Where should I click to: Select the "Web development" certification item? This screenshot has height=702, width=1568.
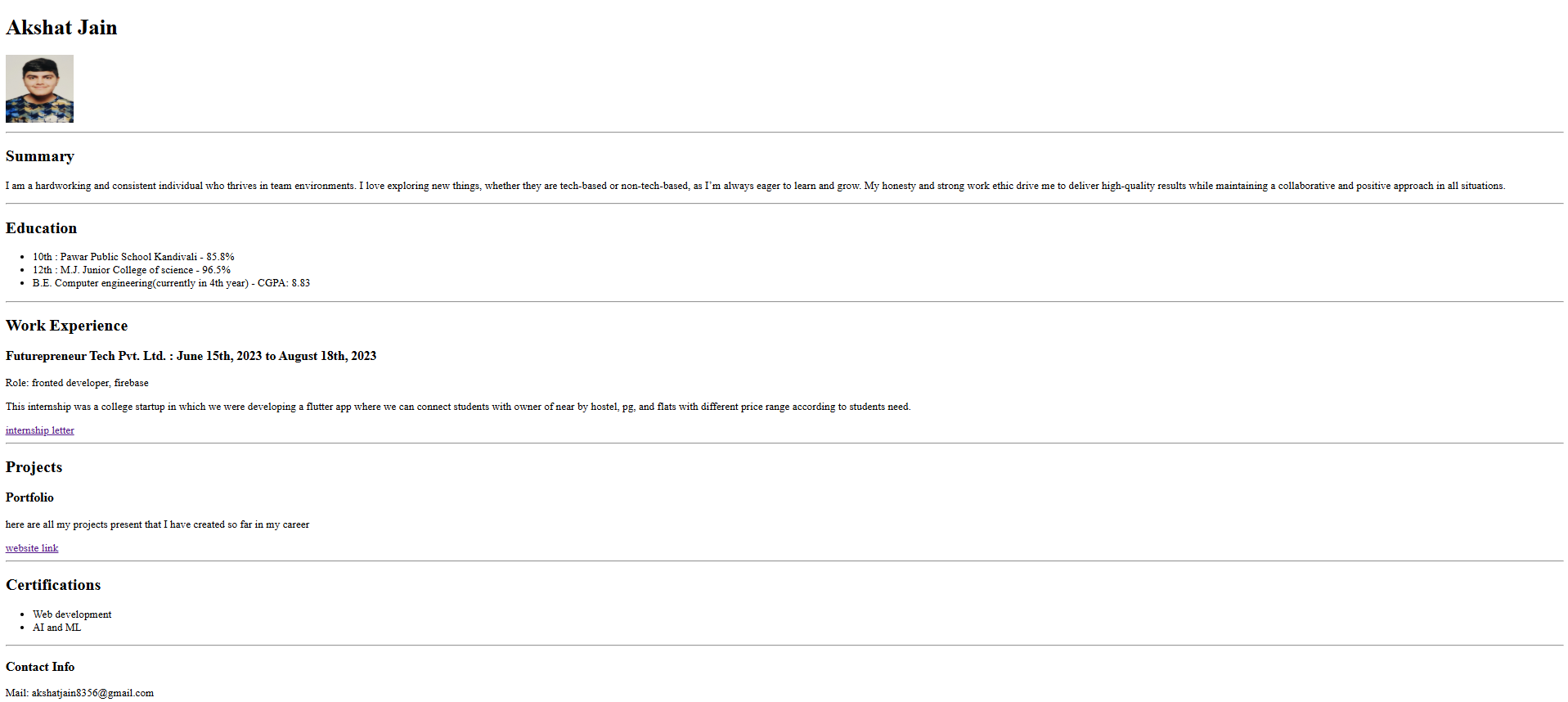pos(72,614)
